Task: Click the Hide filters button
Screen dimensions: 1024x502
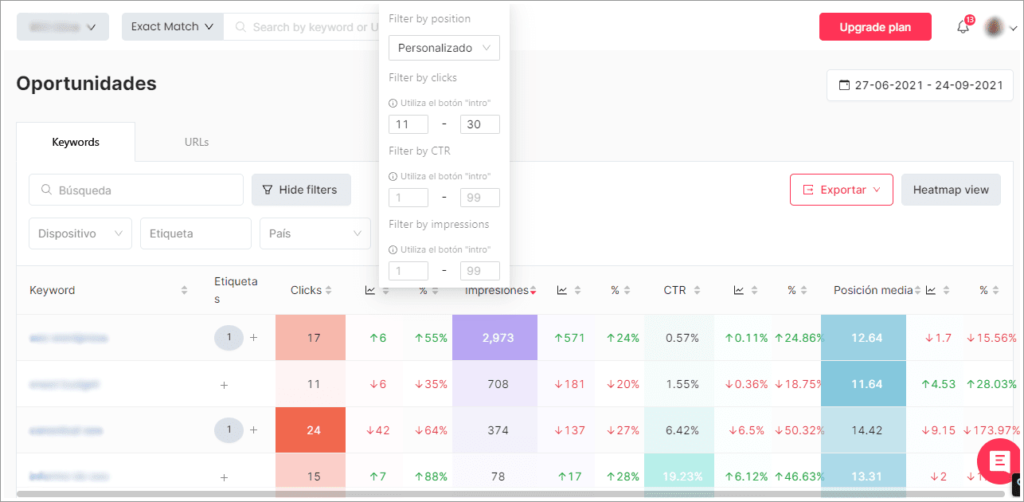Action: 301,190
